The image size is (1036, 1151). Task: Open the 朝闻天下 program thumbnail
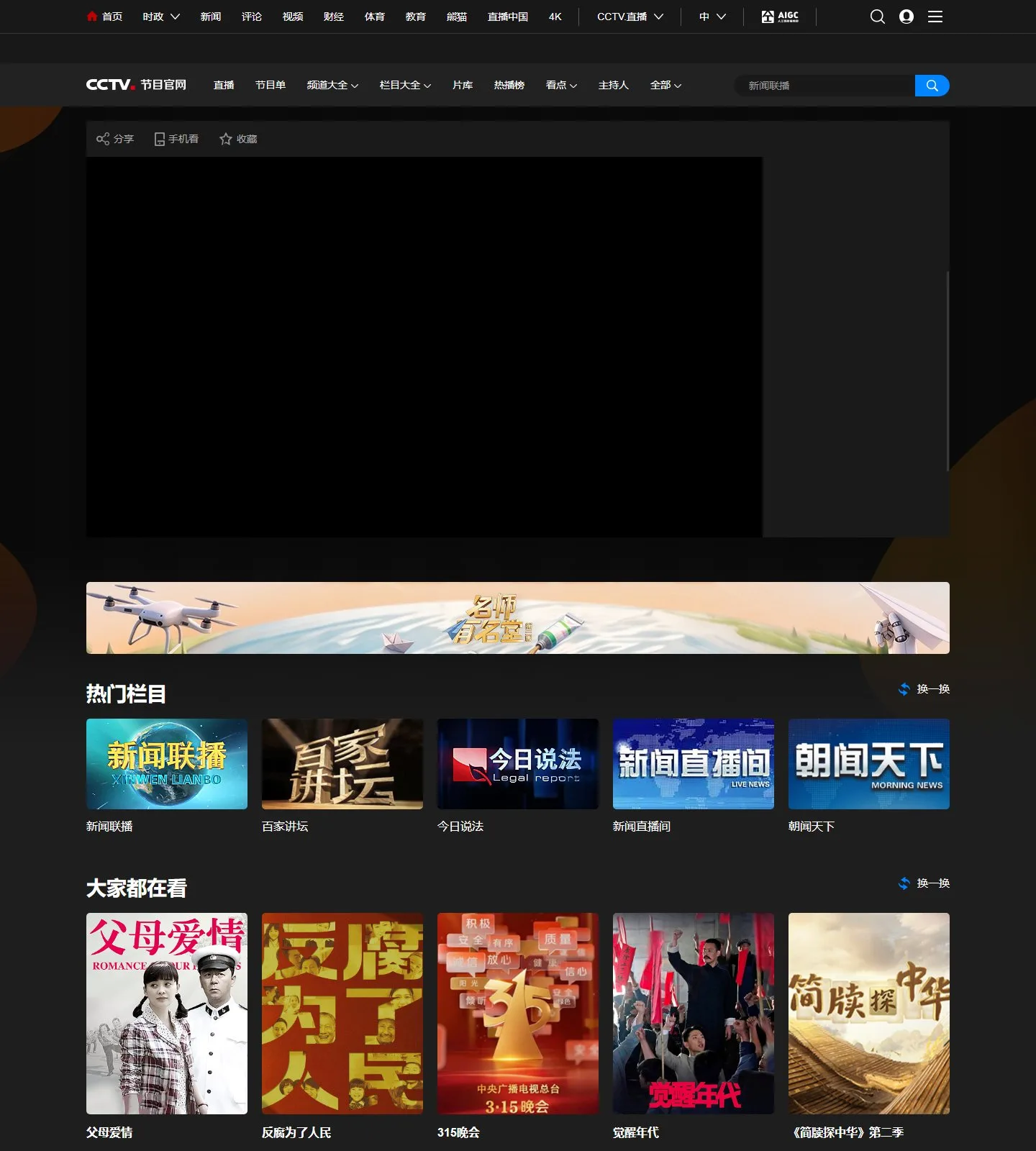pos(869,764)
